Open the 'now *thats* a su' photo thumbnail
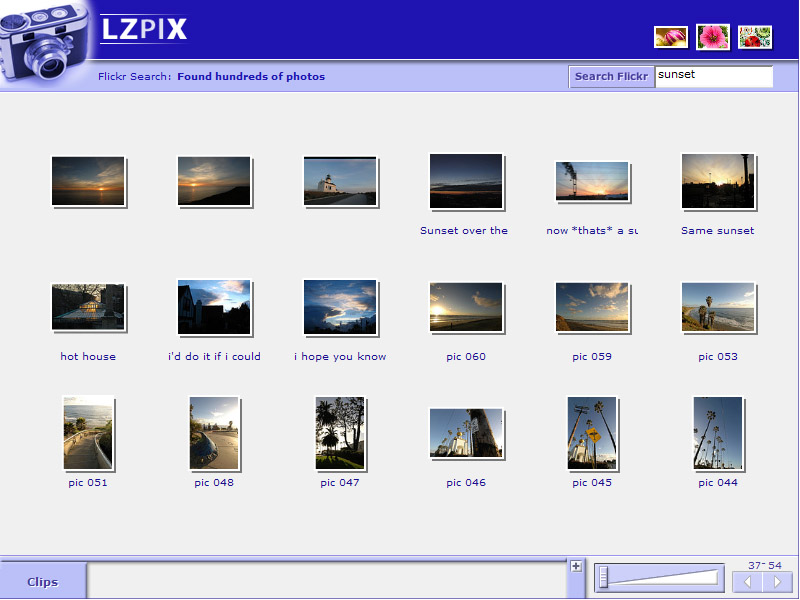 pos(592,181)
